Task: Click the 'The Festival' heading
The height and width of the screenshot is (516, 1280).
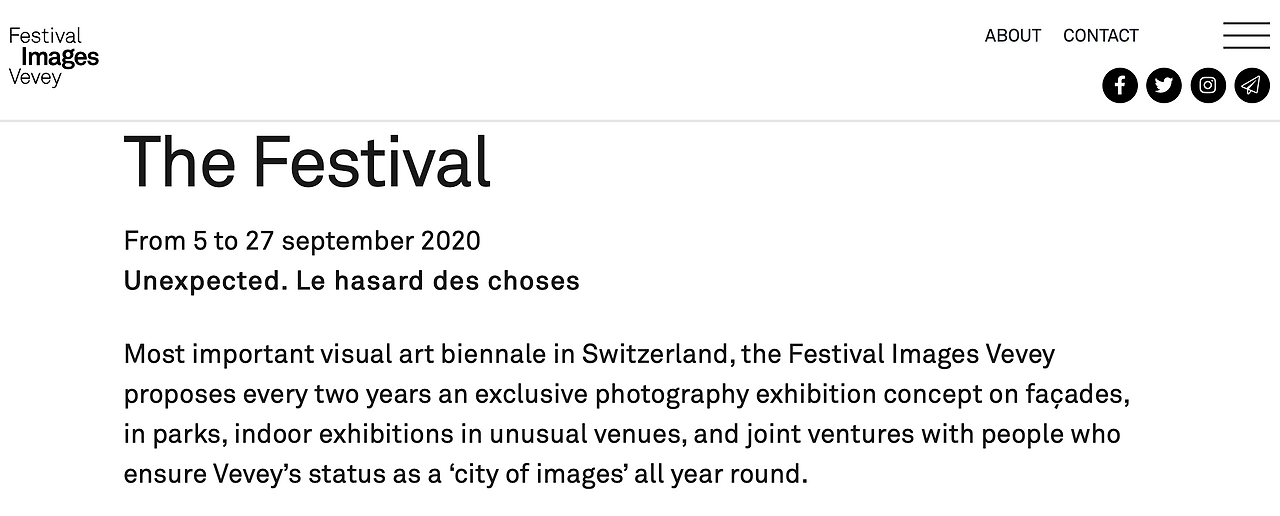Action: [x=307, y=162]
